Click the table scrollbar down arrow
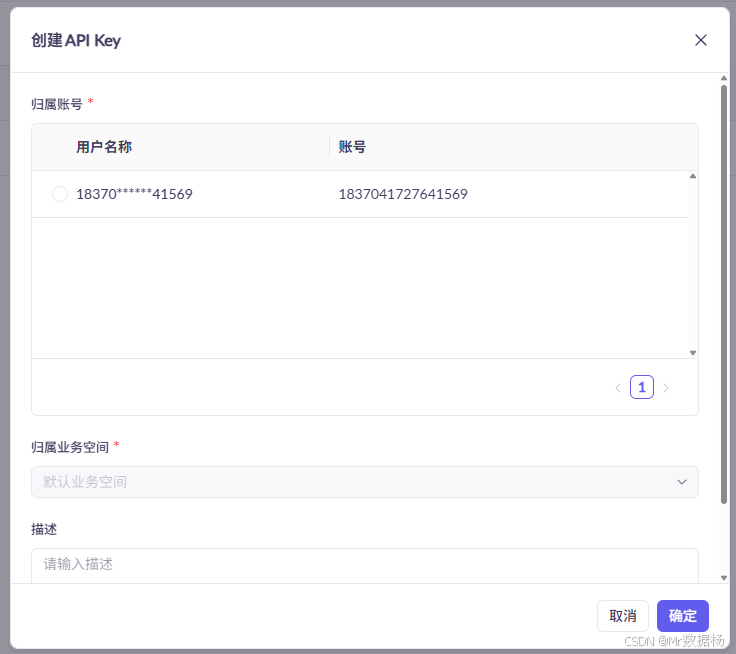The width and height of the screenshot is (736, 654). click(x=693, y=353)
